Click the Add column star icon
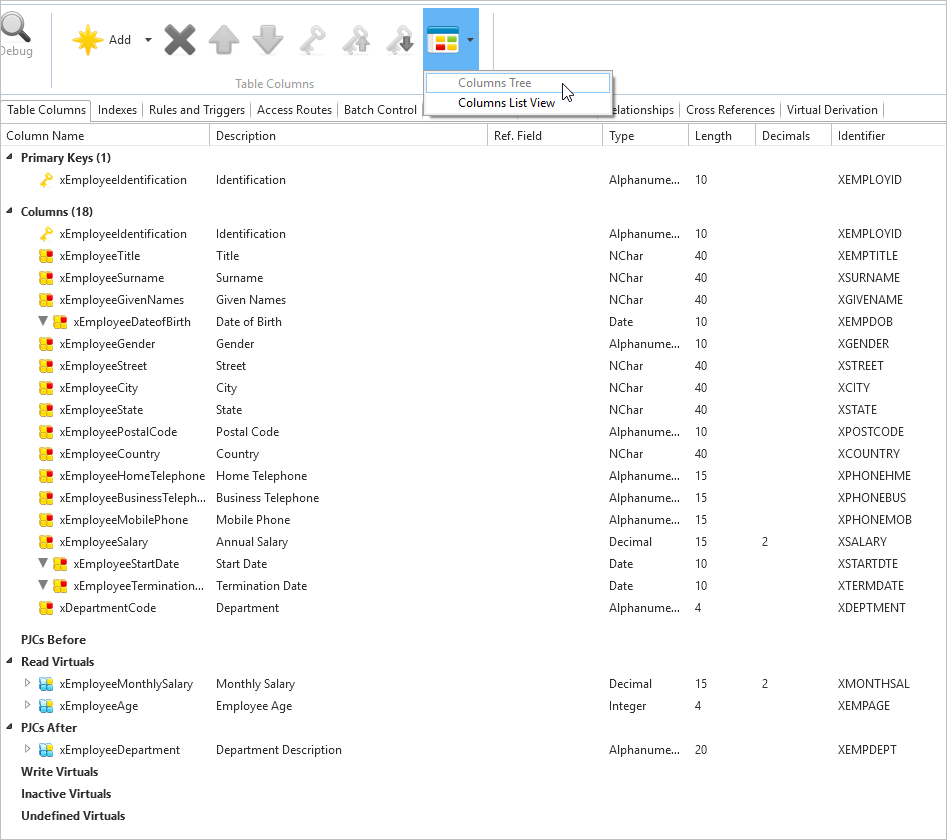 click(88, 40)
